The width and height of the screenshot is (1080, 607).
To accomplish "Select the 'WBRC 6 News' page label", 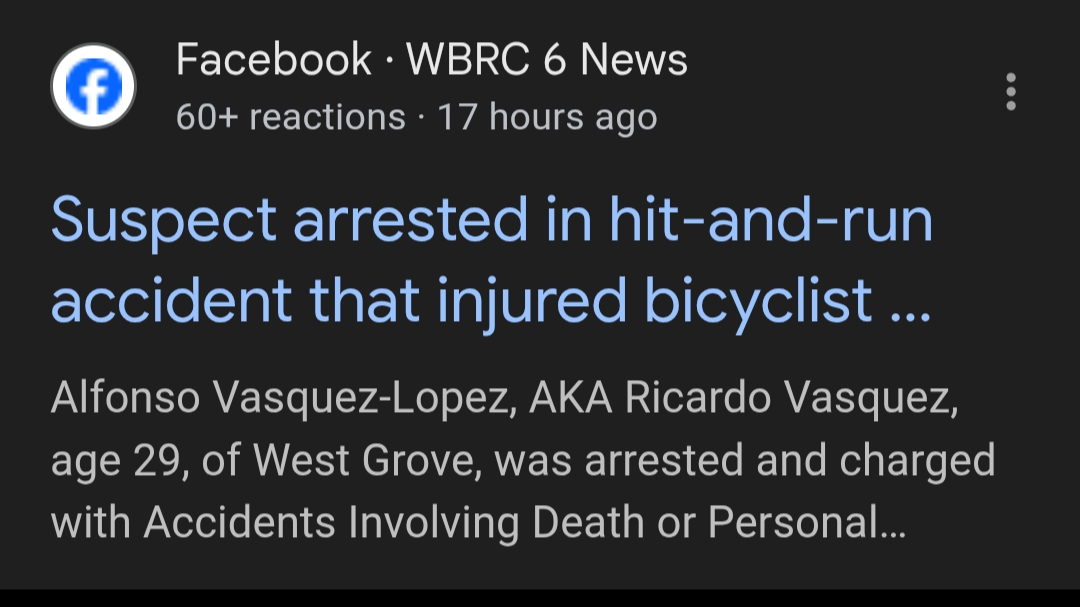I will 547,60.
